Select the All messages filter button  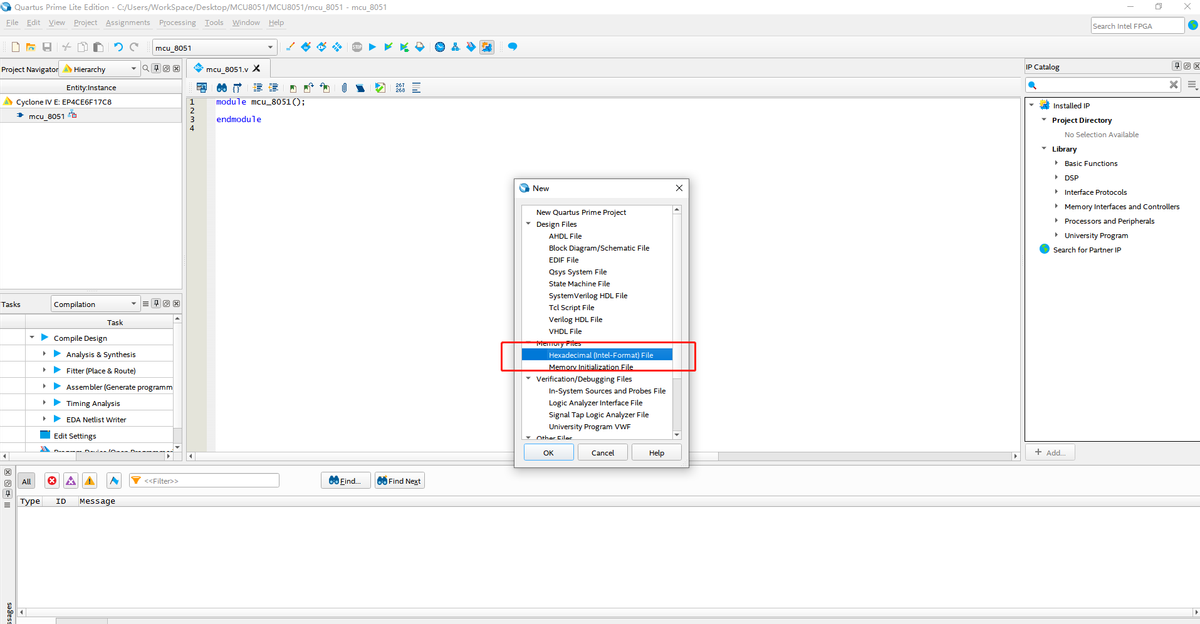pos(27,481)
